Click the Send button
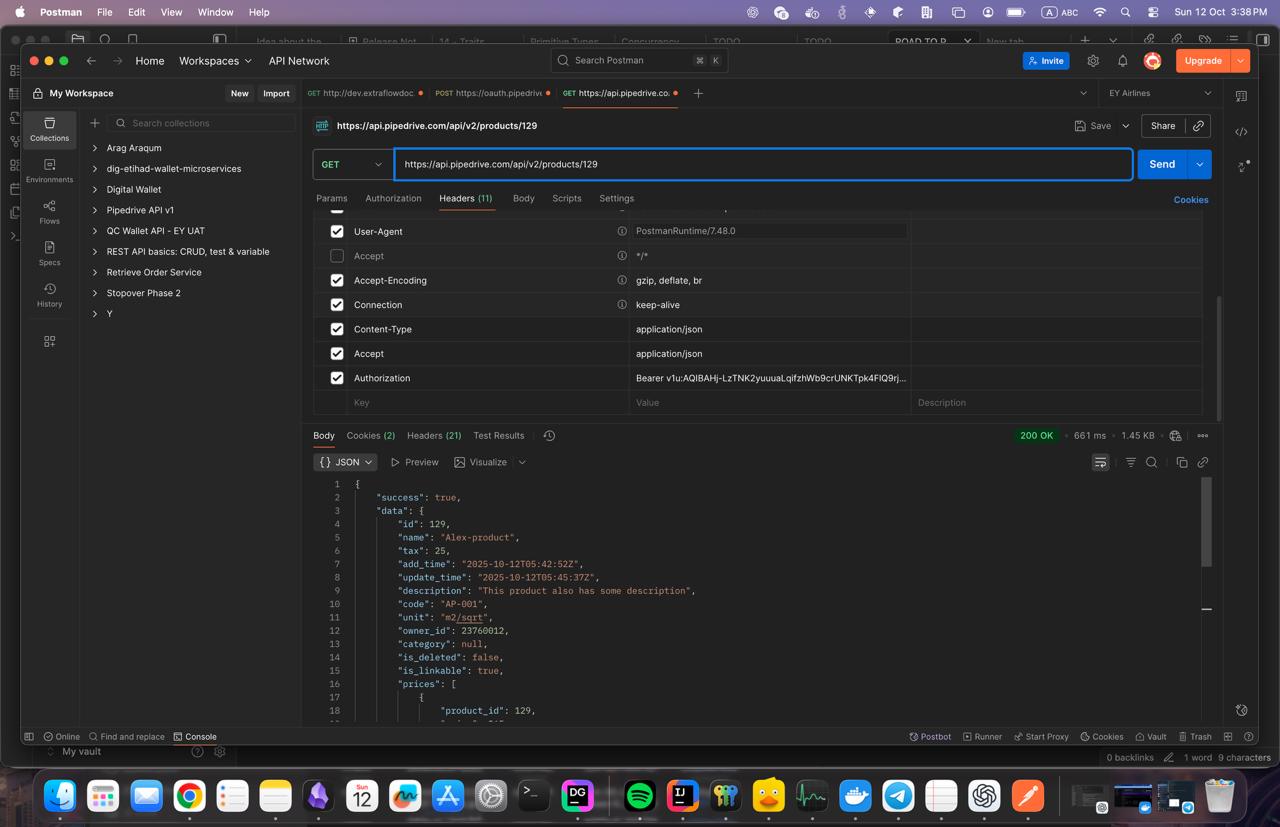The image size is (1280, 827). pos(1161,164)
